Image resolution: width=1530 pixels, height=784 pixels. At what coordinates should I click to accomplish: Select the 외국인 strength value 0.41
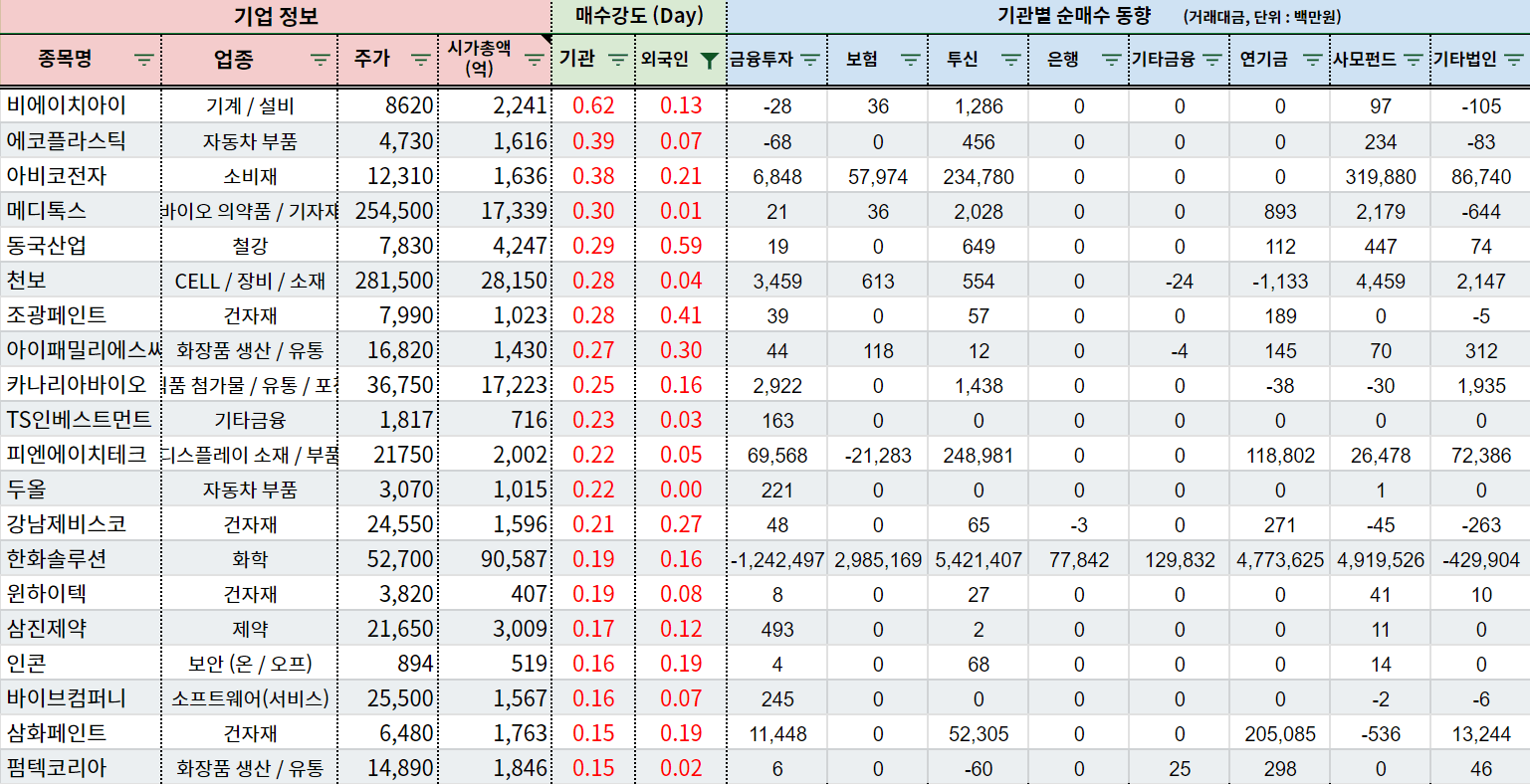click(681, 314)
